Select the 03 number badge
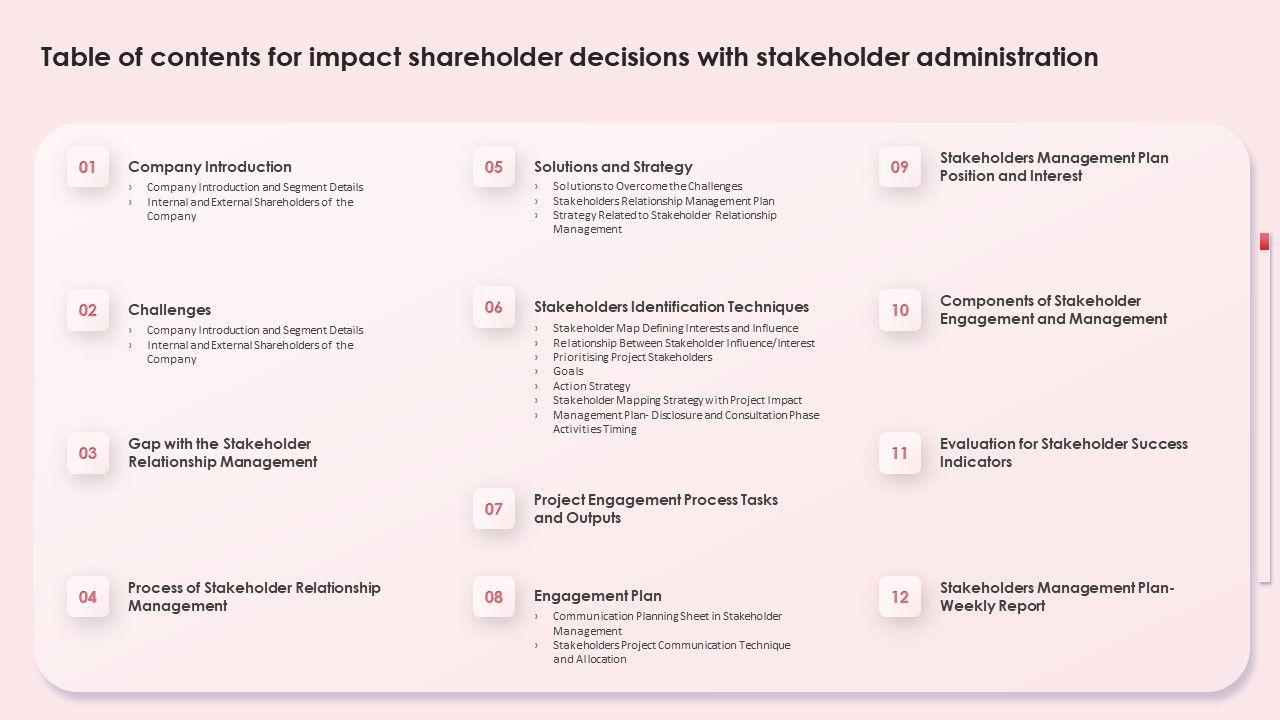 coord(88,453)
